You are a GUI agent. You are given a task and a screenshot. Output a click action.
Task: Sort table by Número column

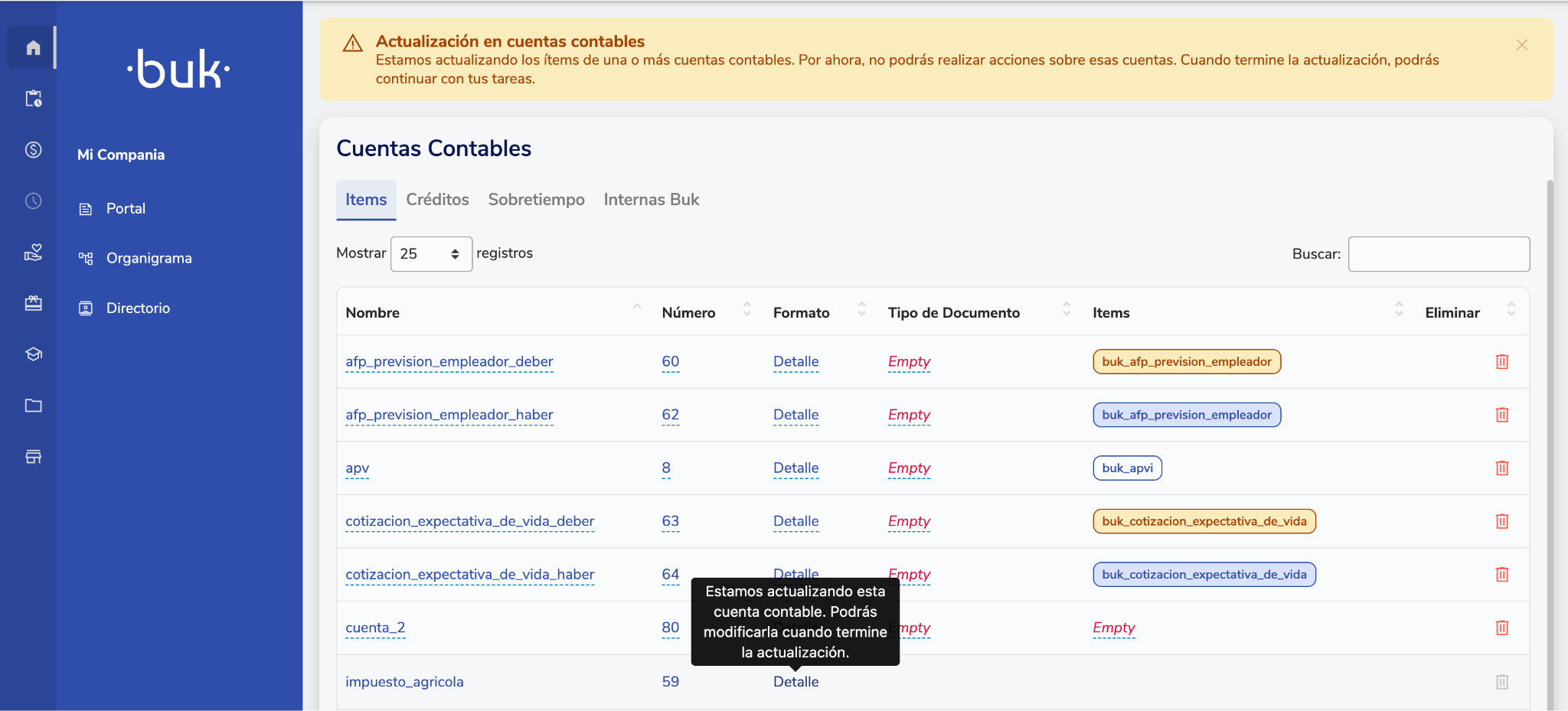[746, 310]
